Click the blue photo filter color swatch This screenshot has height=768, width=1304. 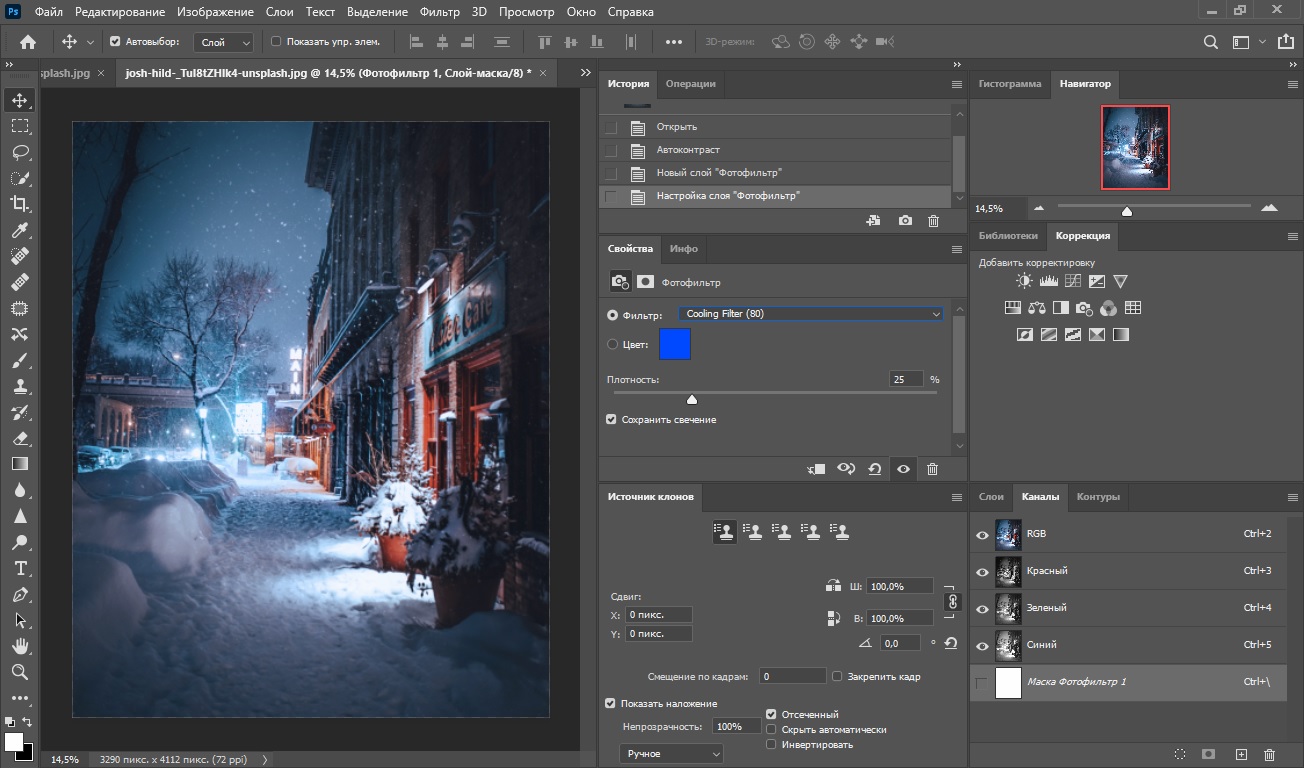[x=675, y=345]
